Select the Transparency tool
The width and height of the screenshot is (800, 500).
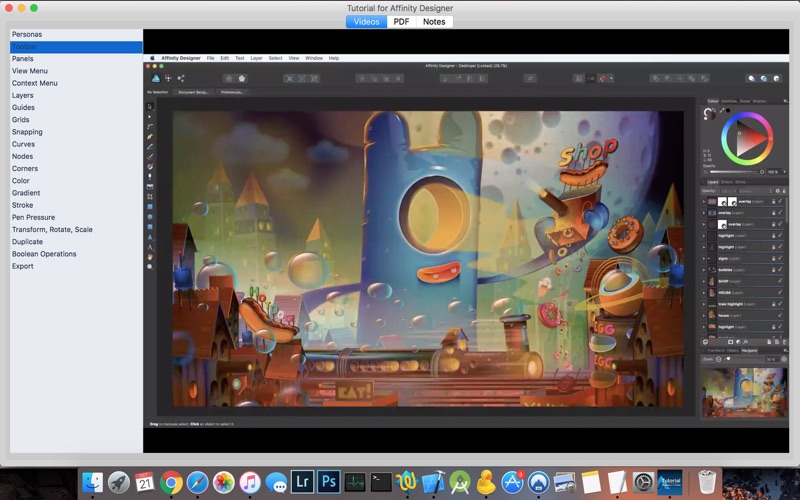(x=149, y=177)
